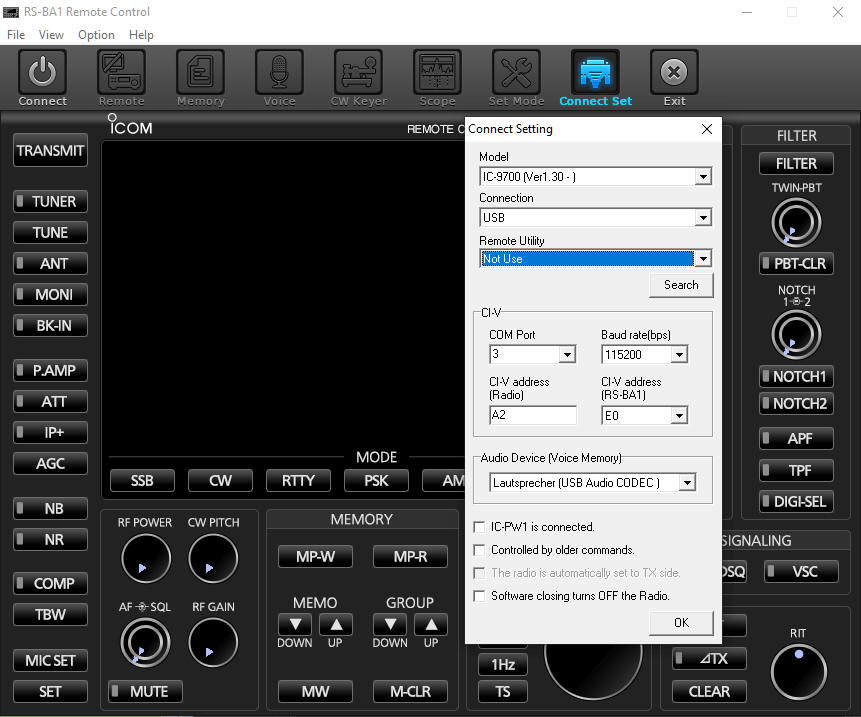The width and height of the screenshot is (861, 717).
Task: Click the AF SQL dual knob
Action: point(146,643)
